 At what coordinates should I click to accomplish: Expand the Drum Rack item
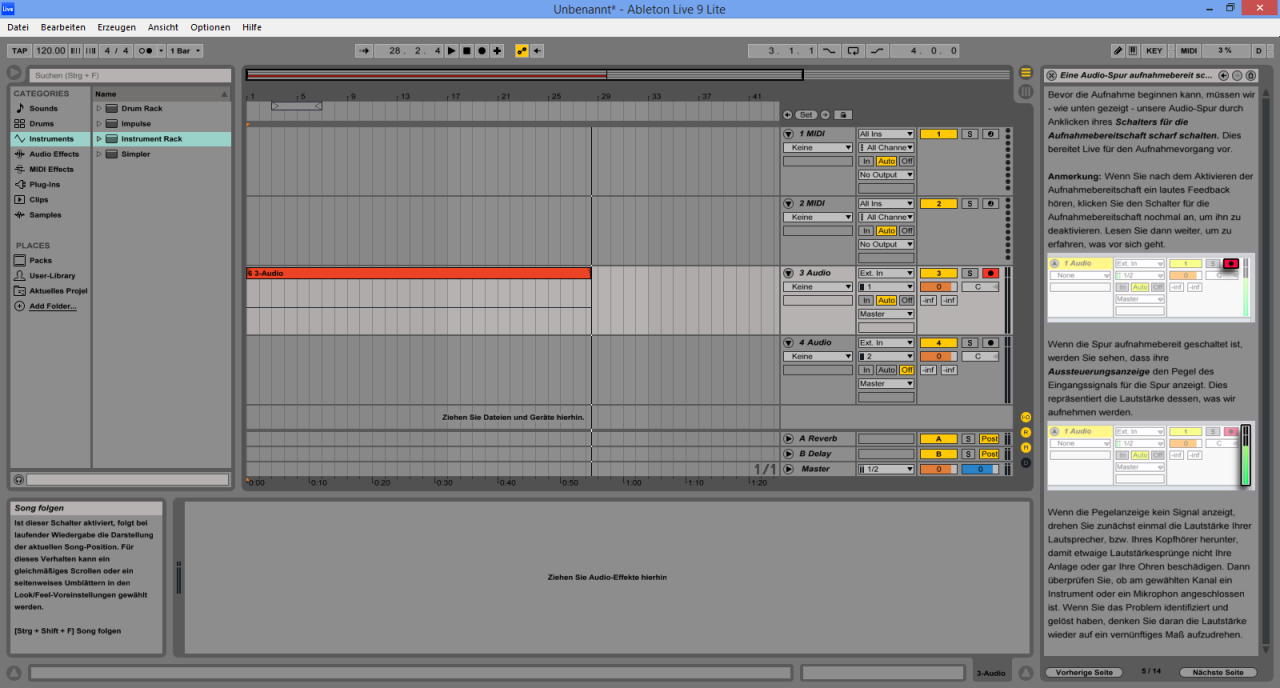pyautogui.click(x=99, y=108)
